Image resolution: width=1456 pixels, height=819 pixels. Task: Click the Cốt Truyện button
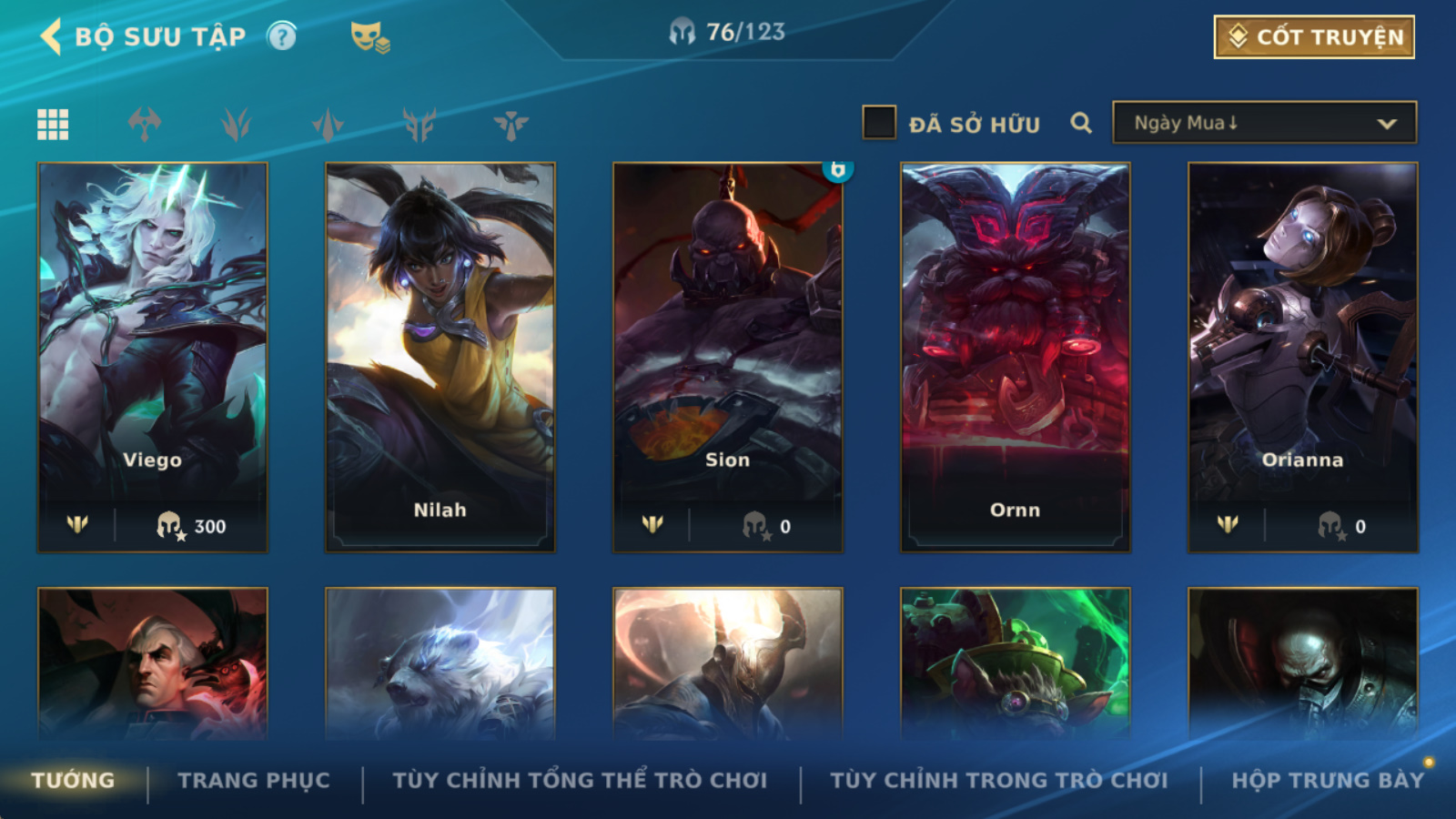[x=1314, y=36]
